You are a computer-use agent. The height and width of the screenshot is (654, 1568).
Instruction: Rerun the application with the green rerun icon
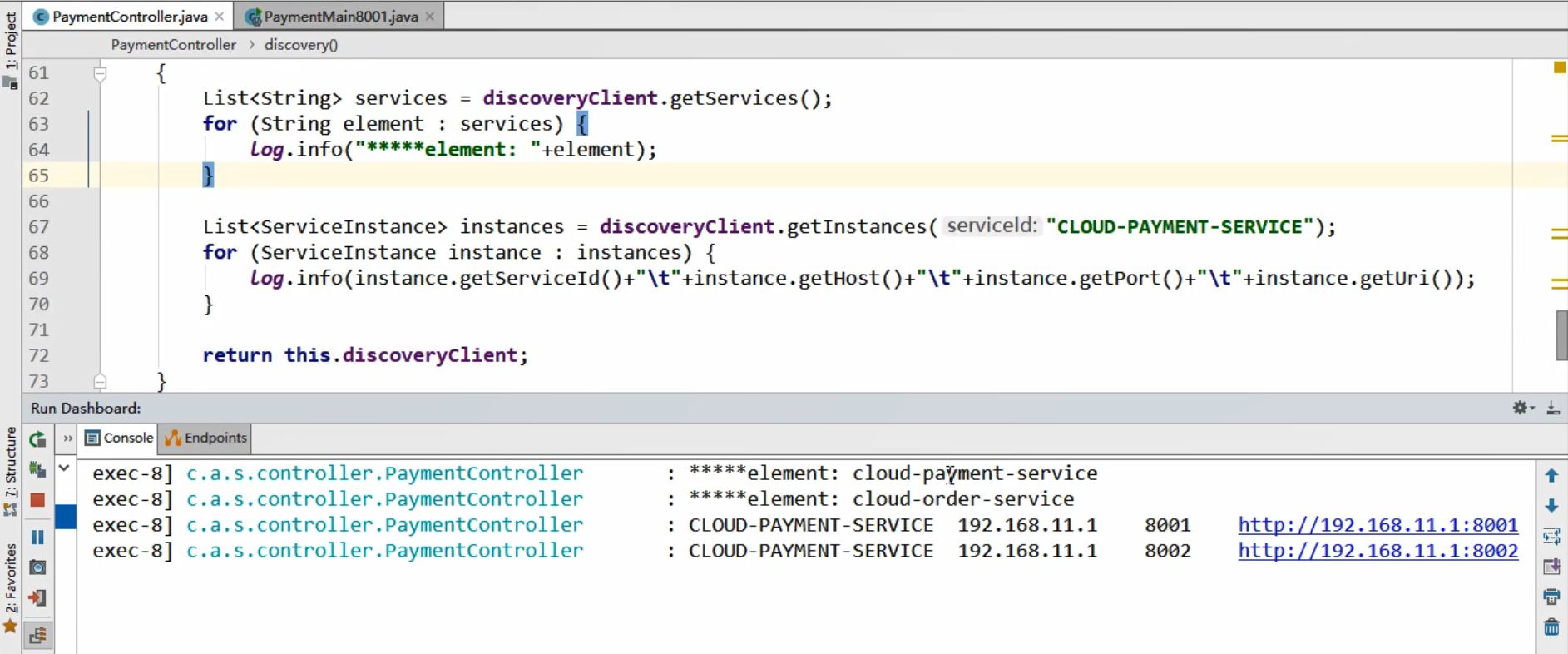click(x=37, y=439)
